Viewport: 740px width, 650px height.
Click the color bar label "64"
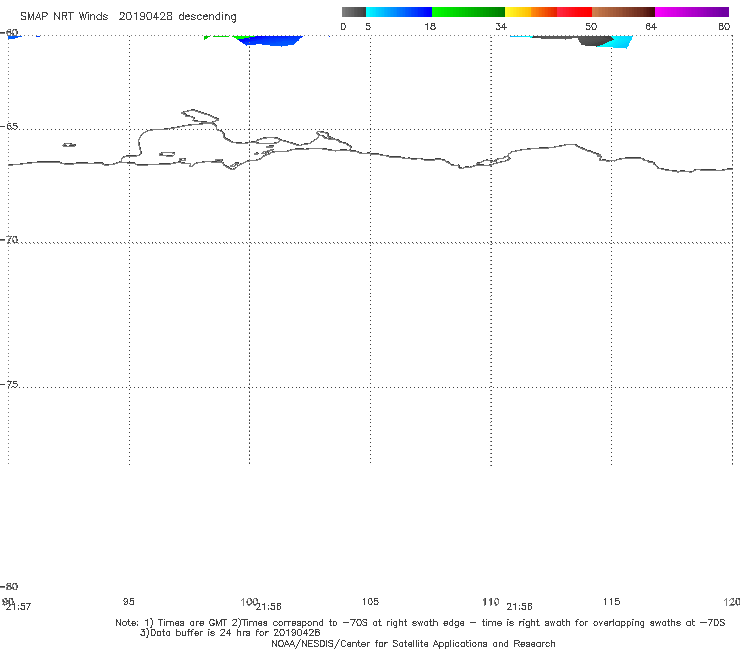click(x=651, y=27)
